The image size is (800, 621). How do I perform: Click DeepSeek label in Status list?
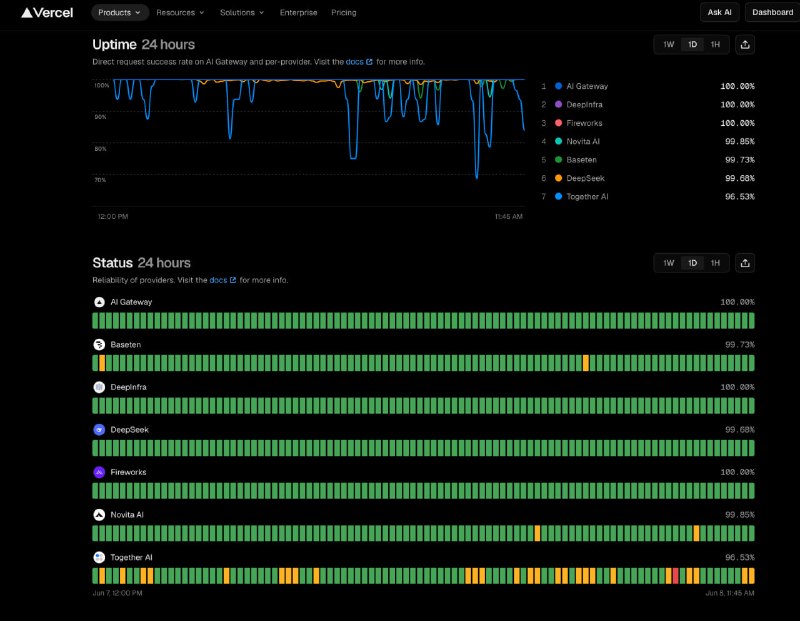tap(130, 430)
